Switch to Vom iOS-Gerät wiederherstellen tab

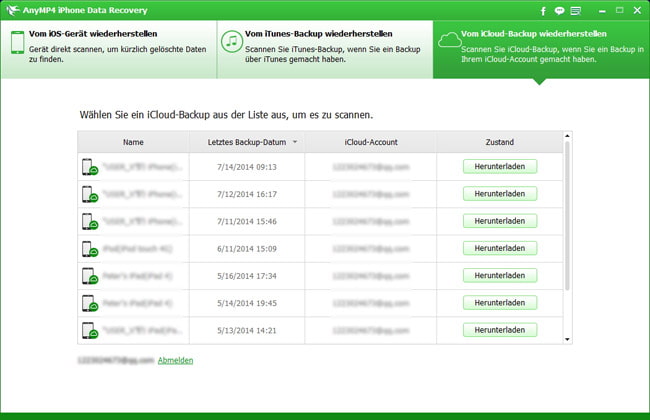109,49
